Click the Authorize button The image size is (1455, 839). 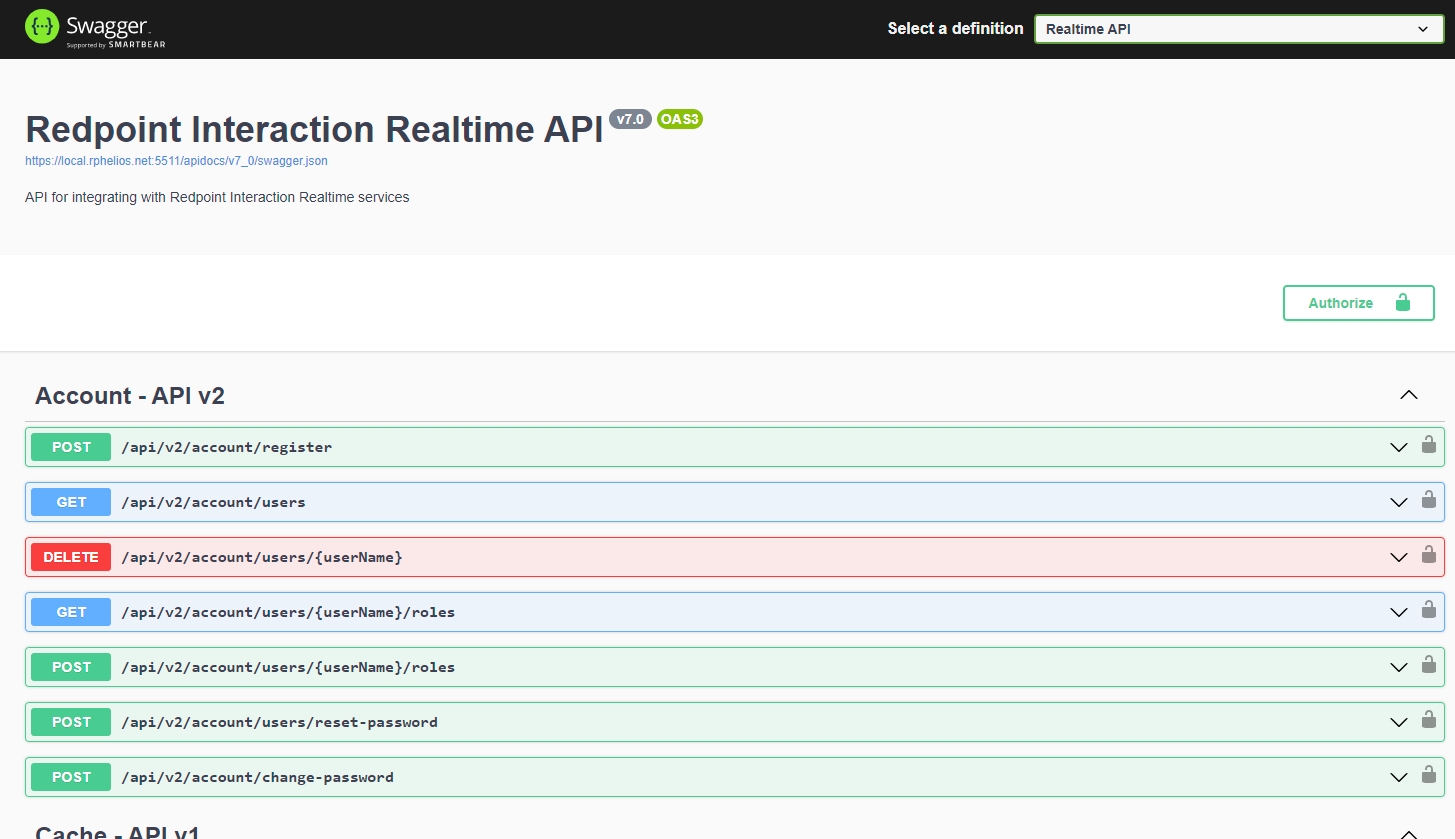[x=1358, y=303]
